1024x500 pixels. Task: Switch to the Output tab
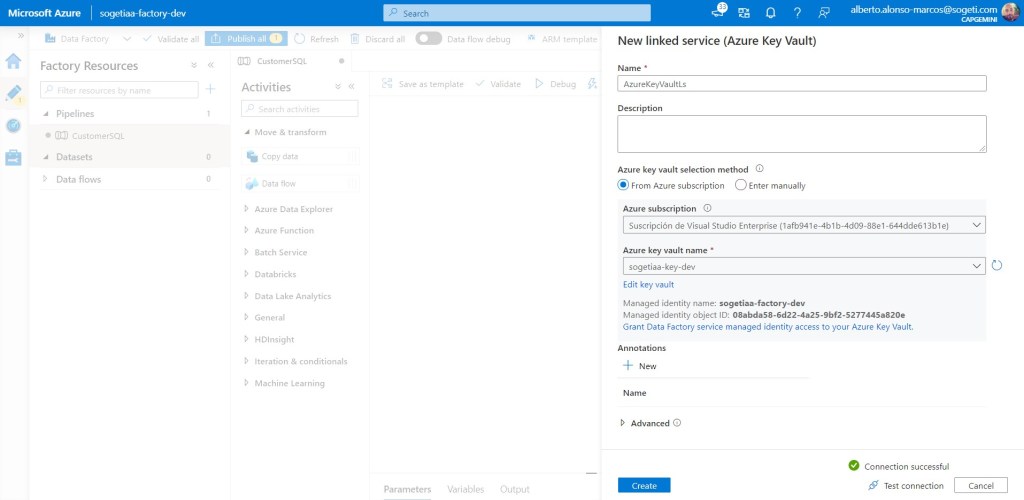[515, 489]
